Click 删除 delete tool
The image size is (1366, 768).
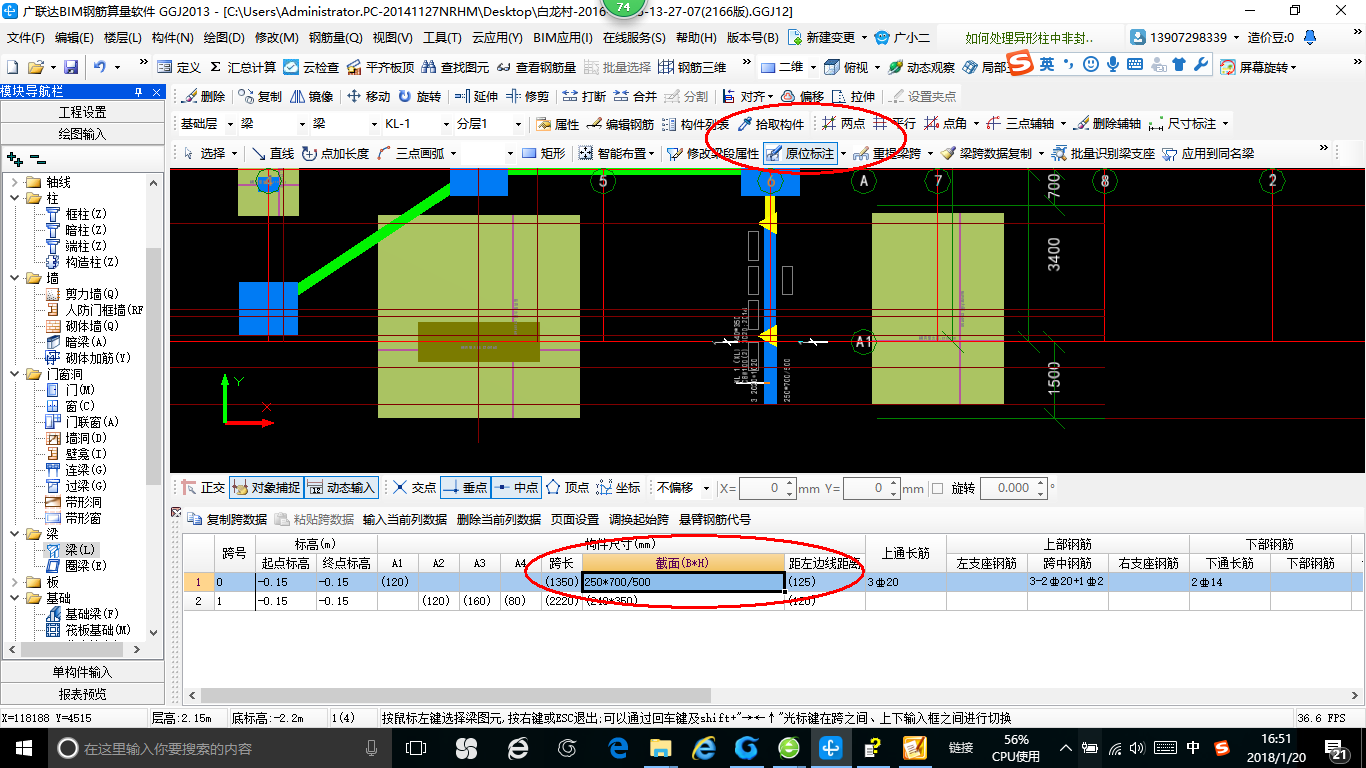[x=204, y=97]
